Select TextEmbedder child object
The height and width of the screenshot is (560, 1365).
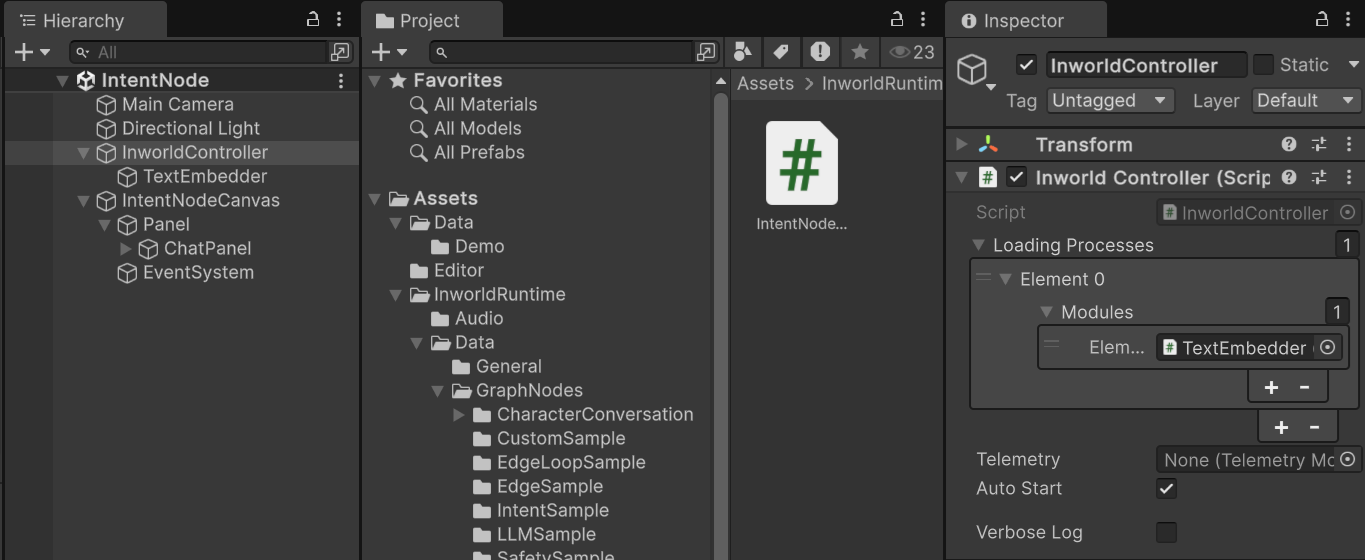pos(205,176)
